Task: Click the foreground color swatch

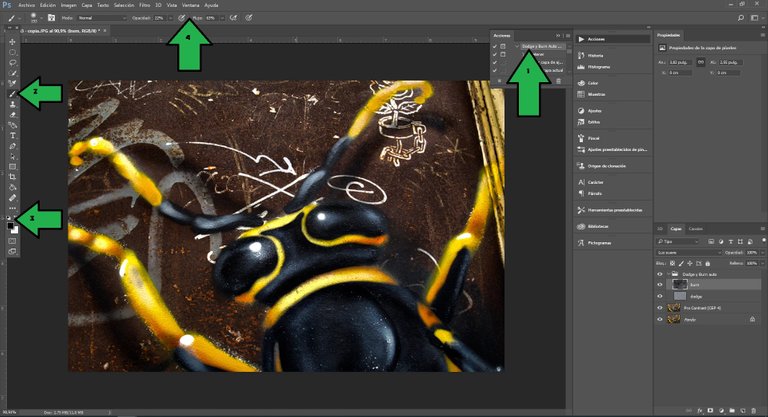Action: click(10, 226)
